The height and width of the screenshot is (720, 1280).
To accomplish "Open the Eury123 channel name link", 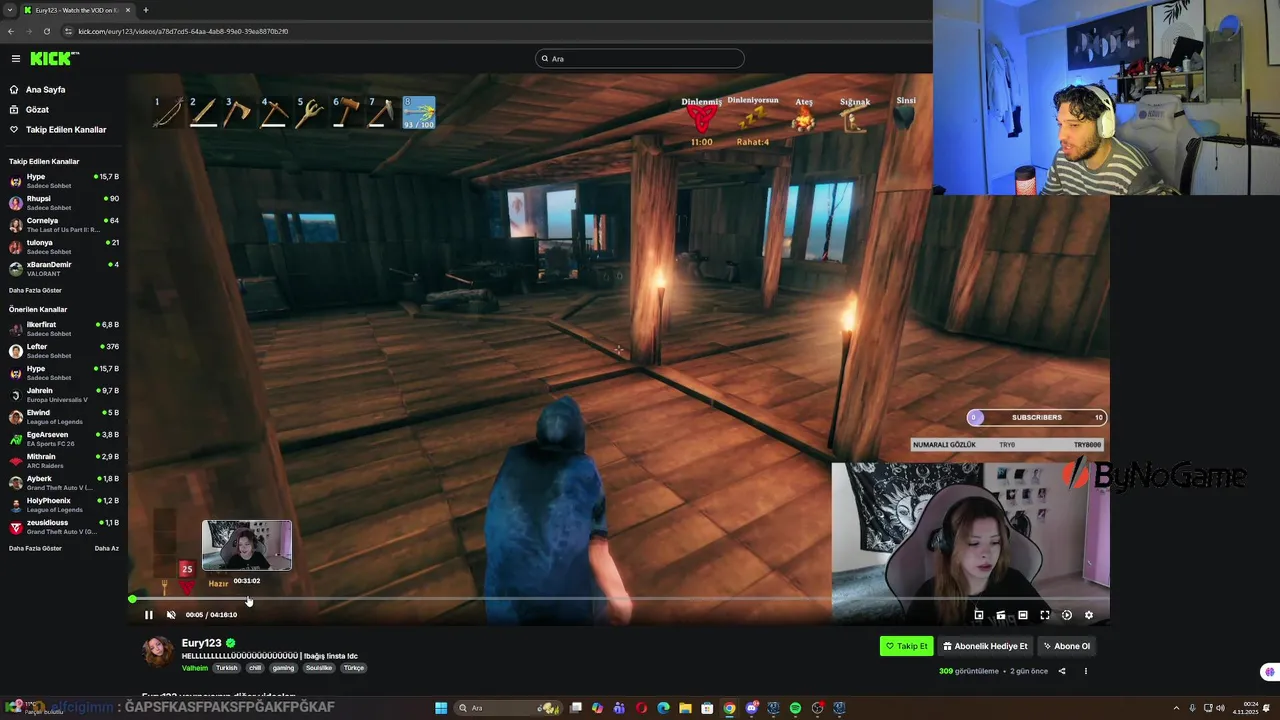I will coord(201,643).
